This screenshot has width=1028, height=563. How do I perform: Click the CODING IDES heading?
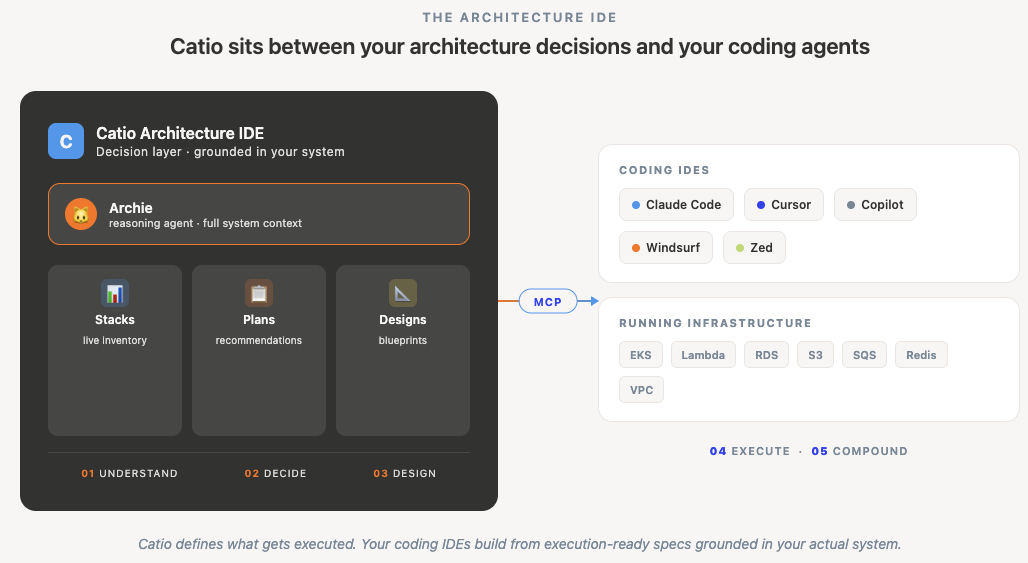664,170
